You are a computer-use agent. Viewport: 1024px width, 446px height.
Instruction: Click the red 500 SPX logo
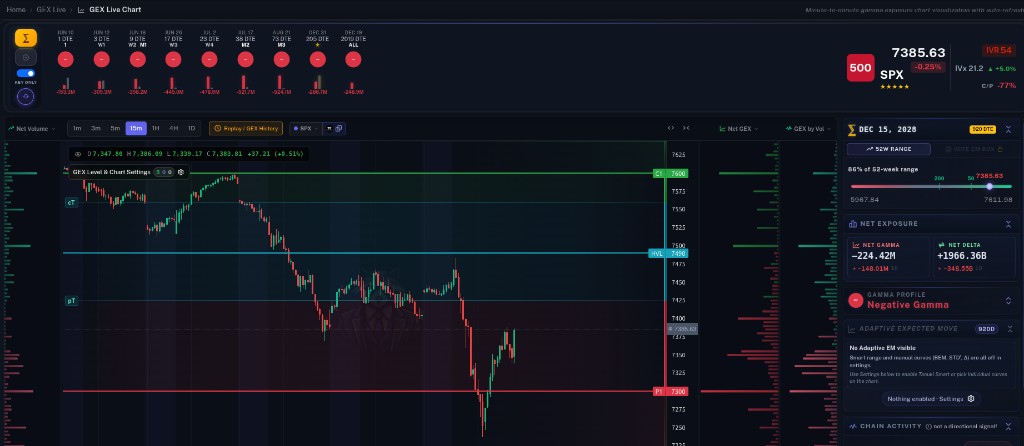click(861, 68)
